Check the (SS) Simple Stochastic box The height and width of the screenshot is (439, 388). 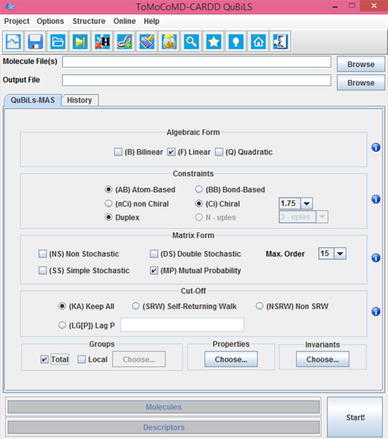click(x=43, y=270)
